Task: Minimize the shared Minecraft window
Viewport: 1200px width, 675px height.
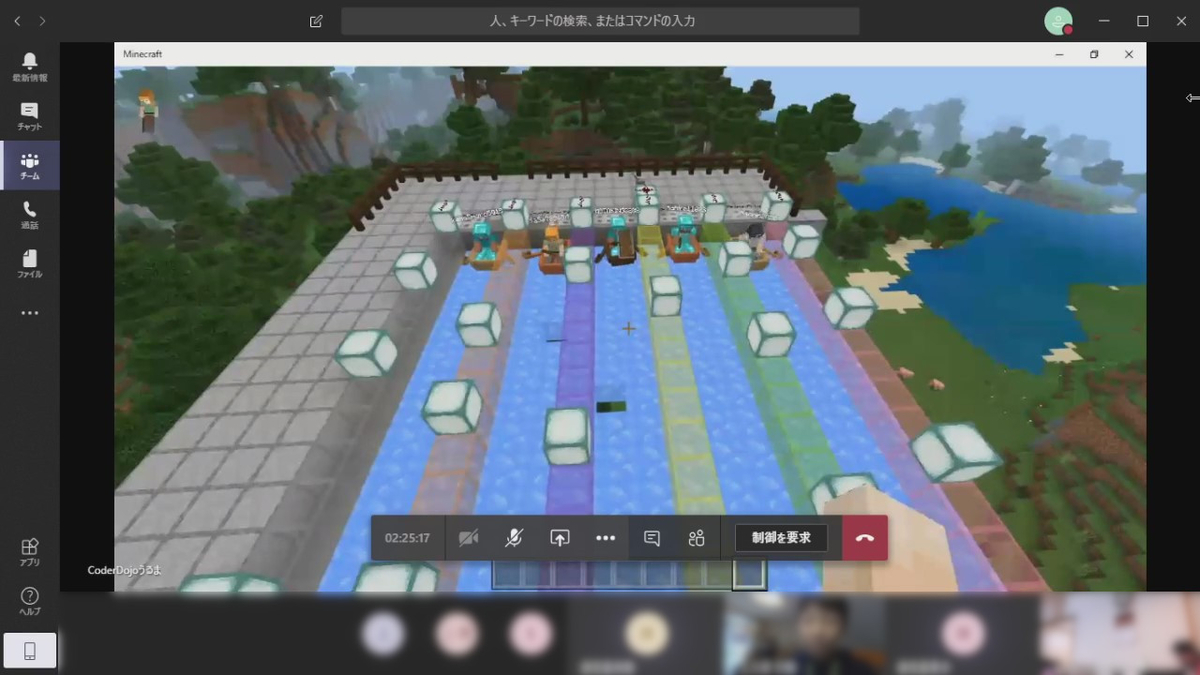Action: coord(1059,54)
